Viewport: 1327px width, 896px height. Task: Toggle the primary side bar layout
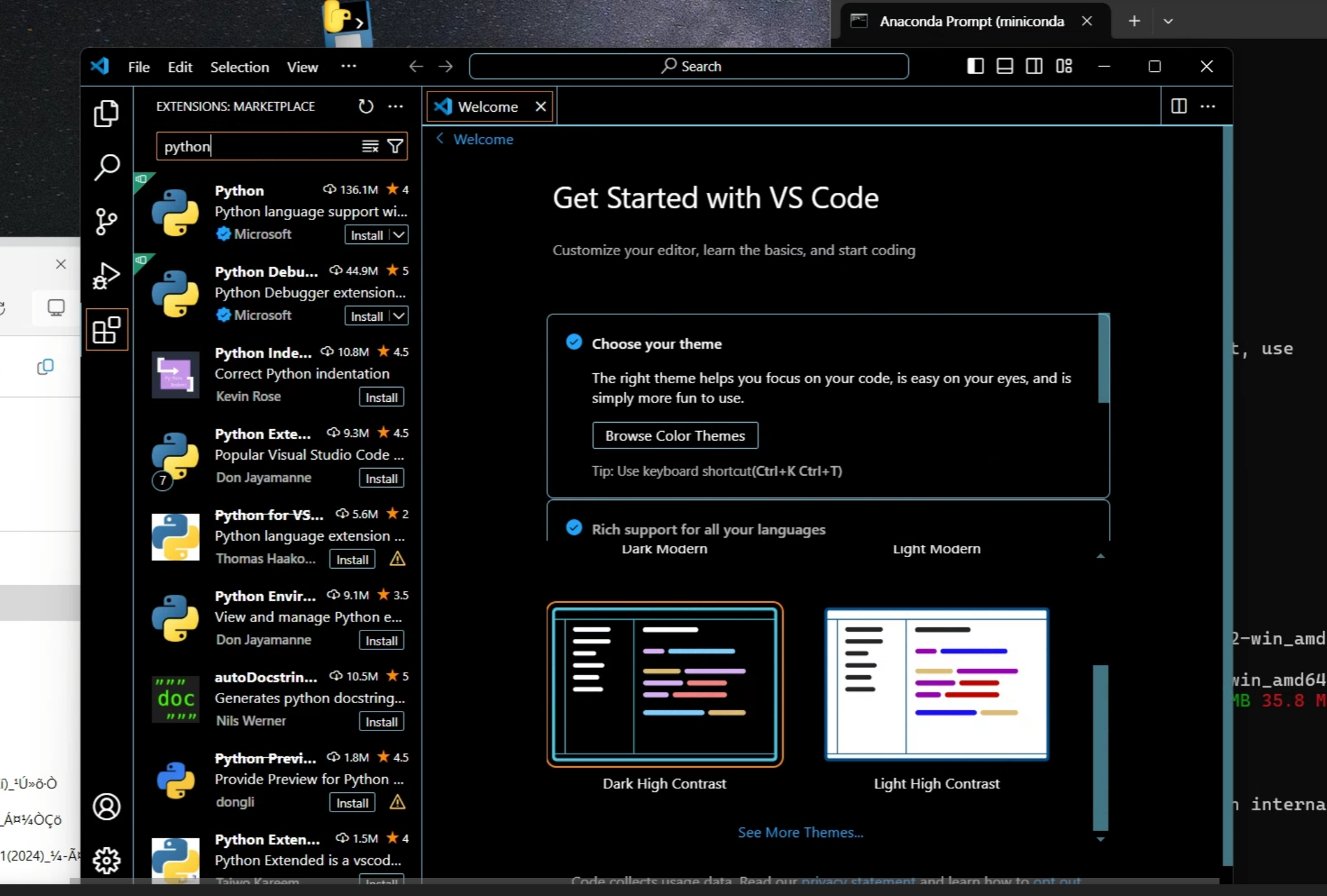pos(975,66)
